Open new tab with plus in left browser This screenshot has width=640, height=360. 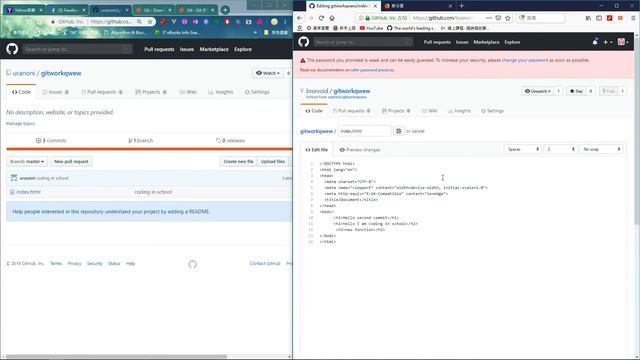[x=225, y=9]
